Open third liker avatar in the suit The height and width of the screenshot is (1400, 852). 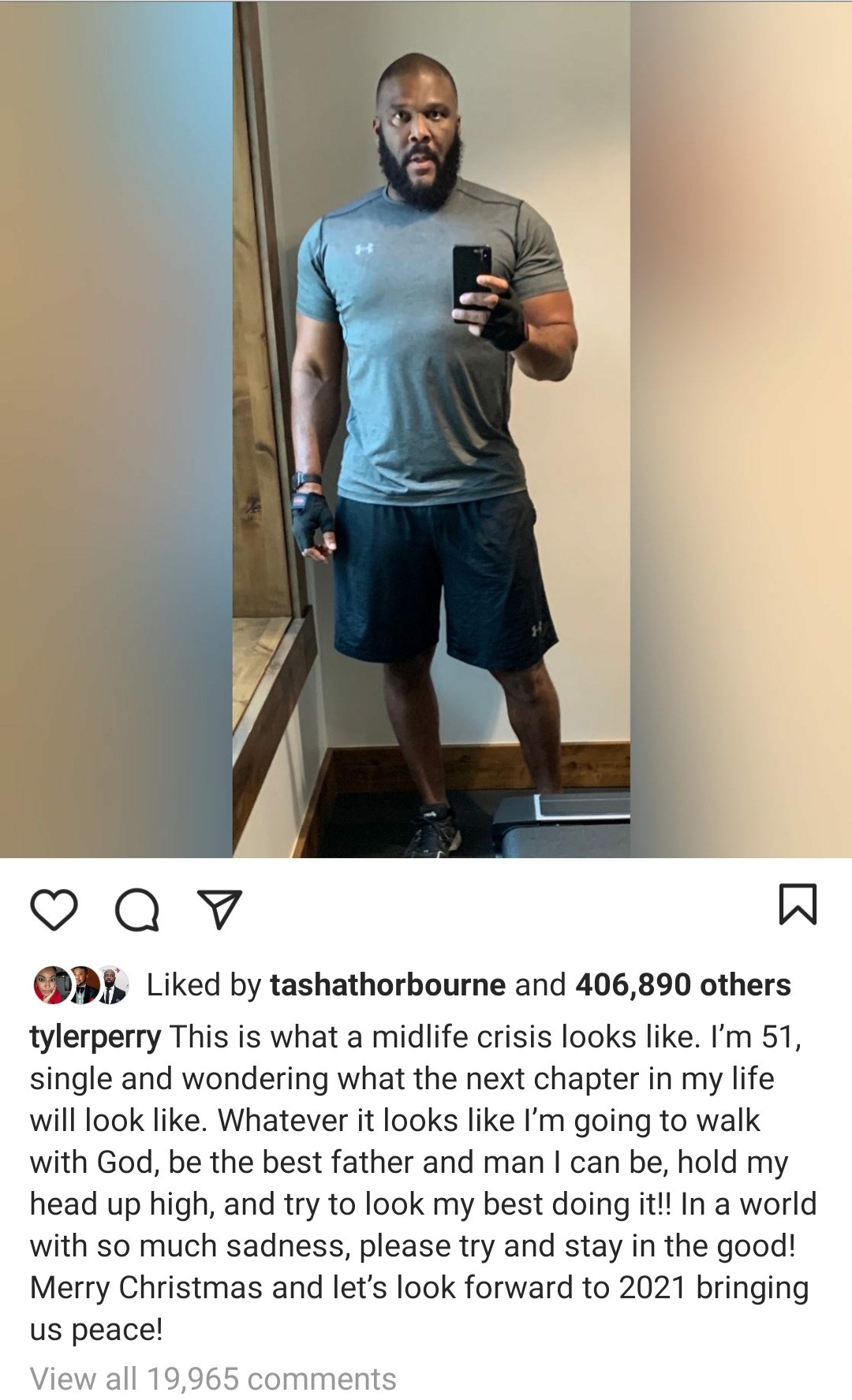click(x=113, y=984)
